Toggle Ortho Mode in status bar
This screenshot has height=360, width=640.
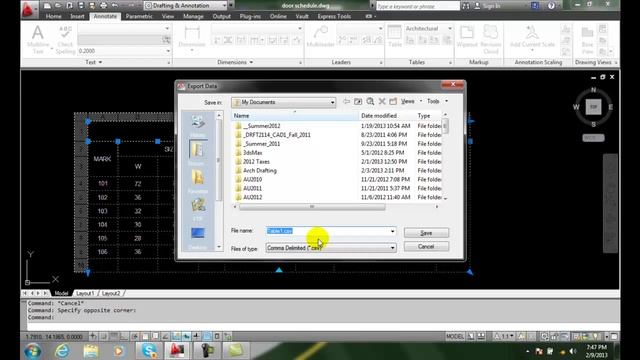(x=124, y=336)
